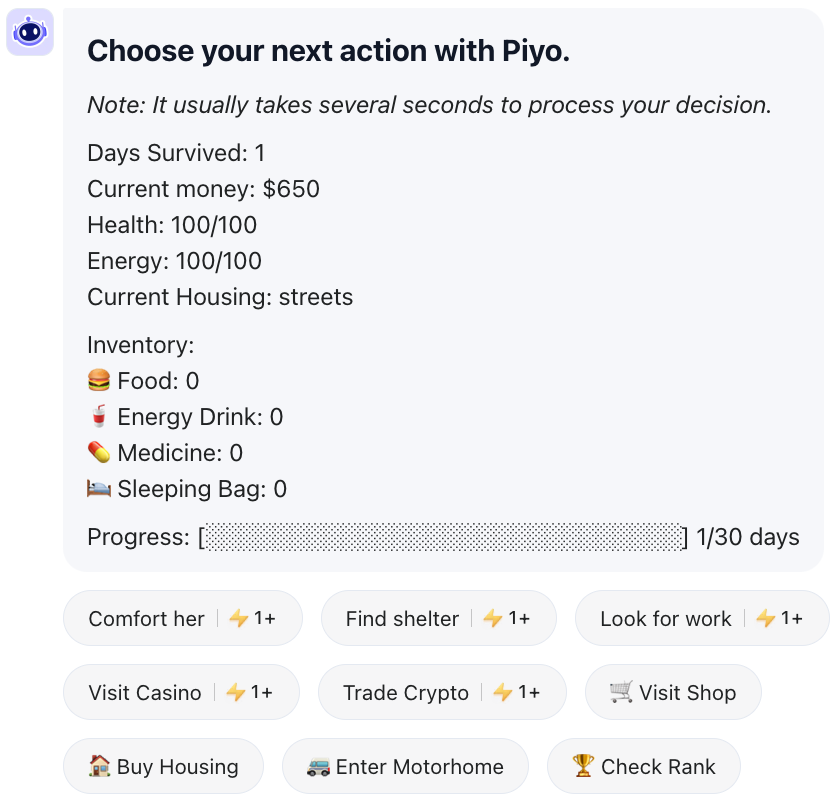The image size is (832, 802).
Task: Click the lightning icon on Find shelter
Action: click(x=492, y=619)
